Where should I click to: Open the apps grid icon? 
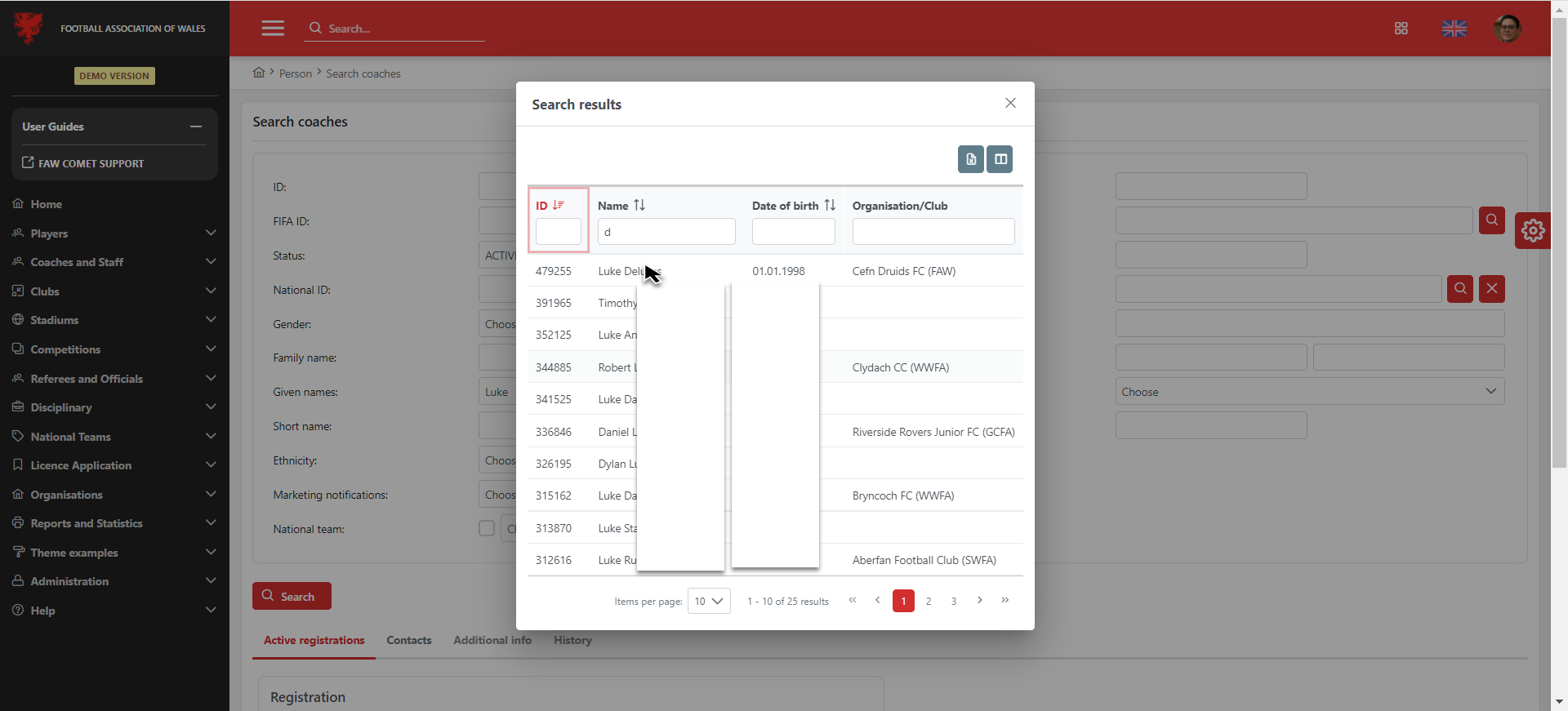coord(1401,29)
